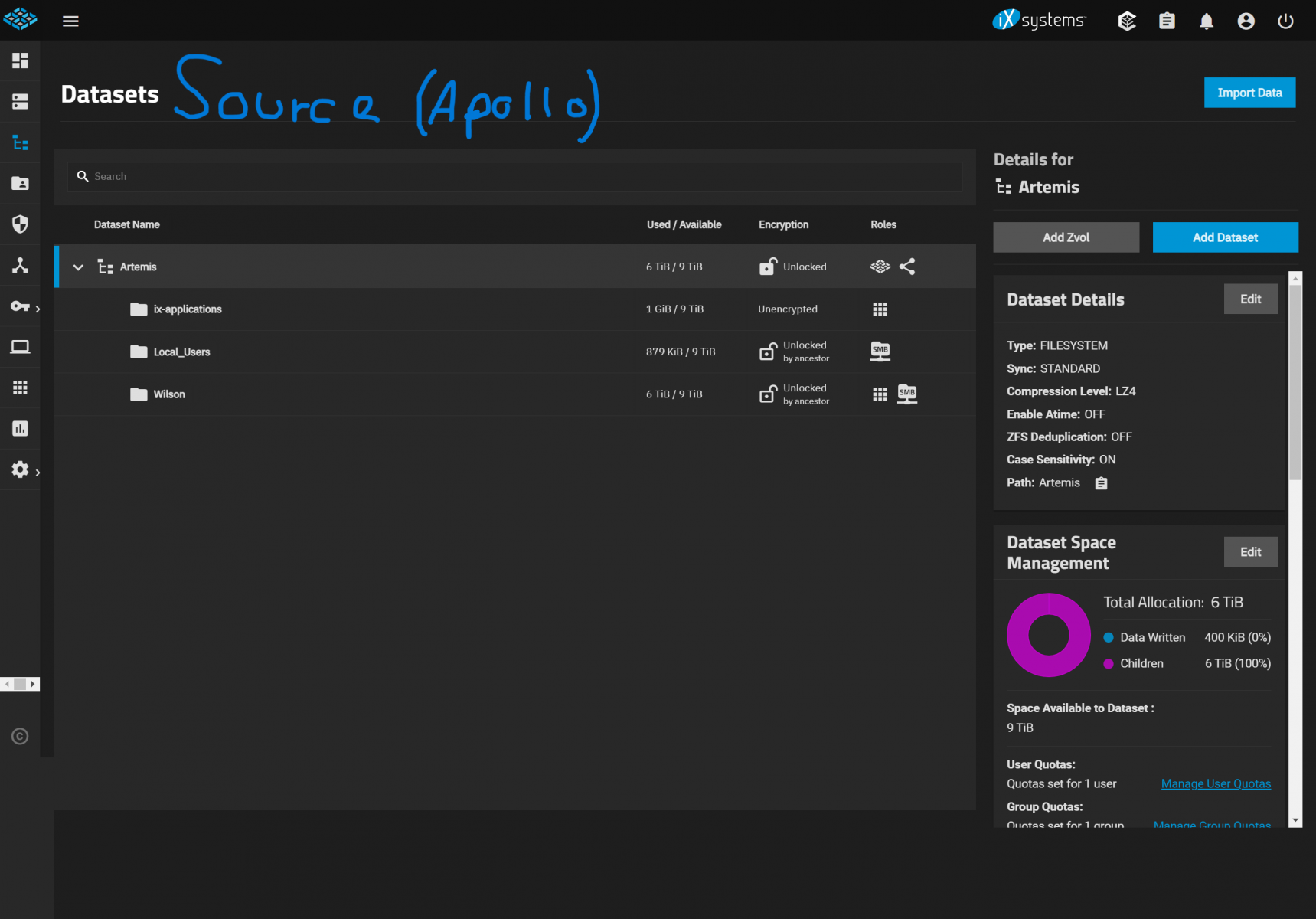Expand the System Settings submenu chevron

pyautogui.click(x=38, y=472)
